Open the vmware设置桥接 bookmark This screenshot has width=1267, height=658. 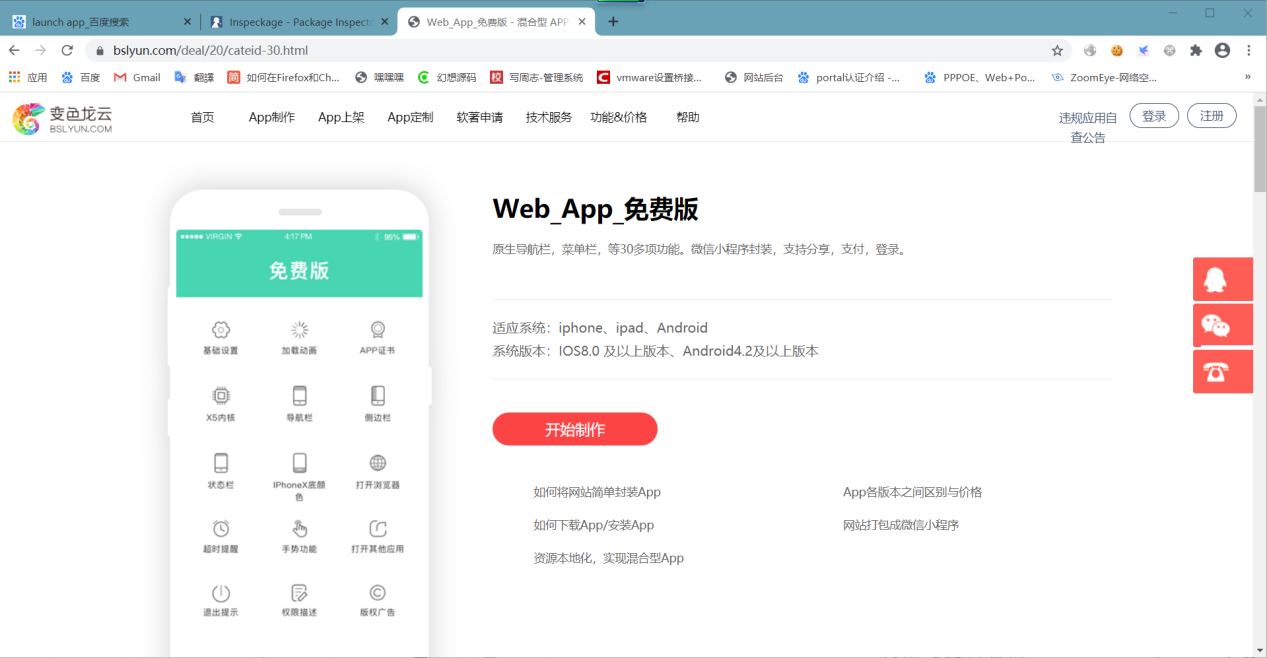pyautogui.click(x=650, y=77)
